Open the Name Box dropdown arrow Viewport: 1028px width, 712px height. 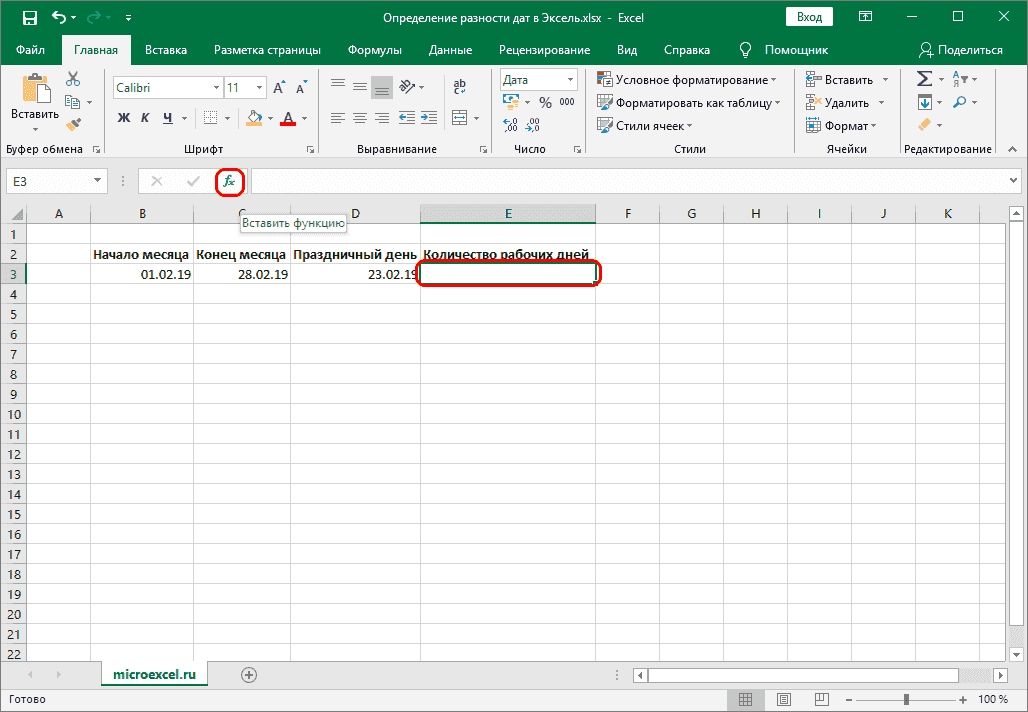(x=97, y=181)
